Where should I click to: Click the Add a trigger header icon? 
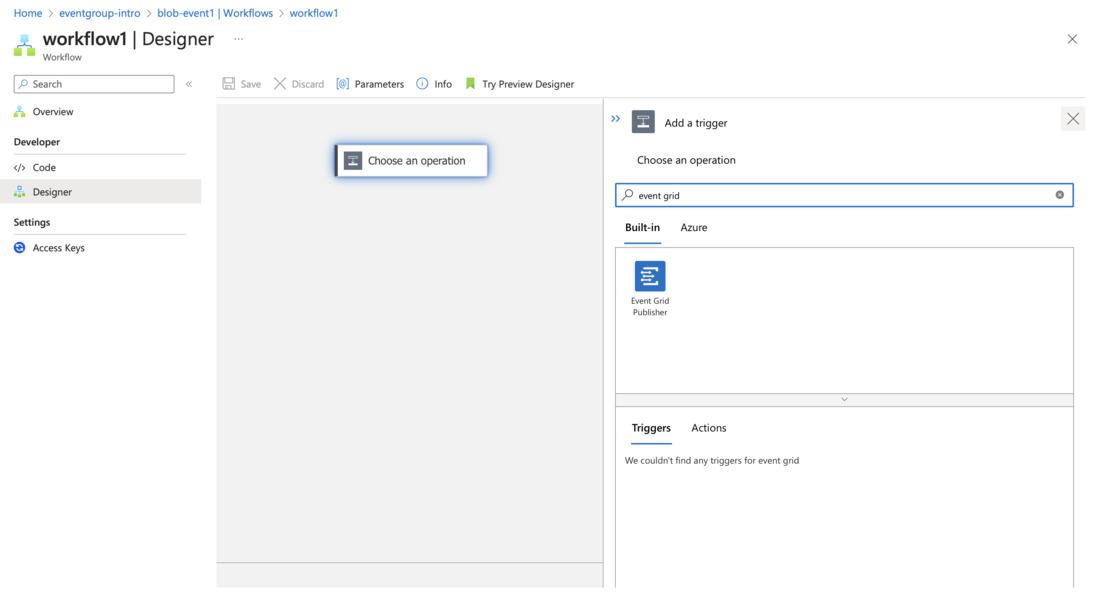643,122
